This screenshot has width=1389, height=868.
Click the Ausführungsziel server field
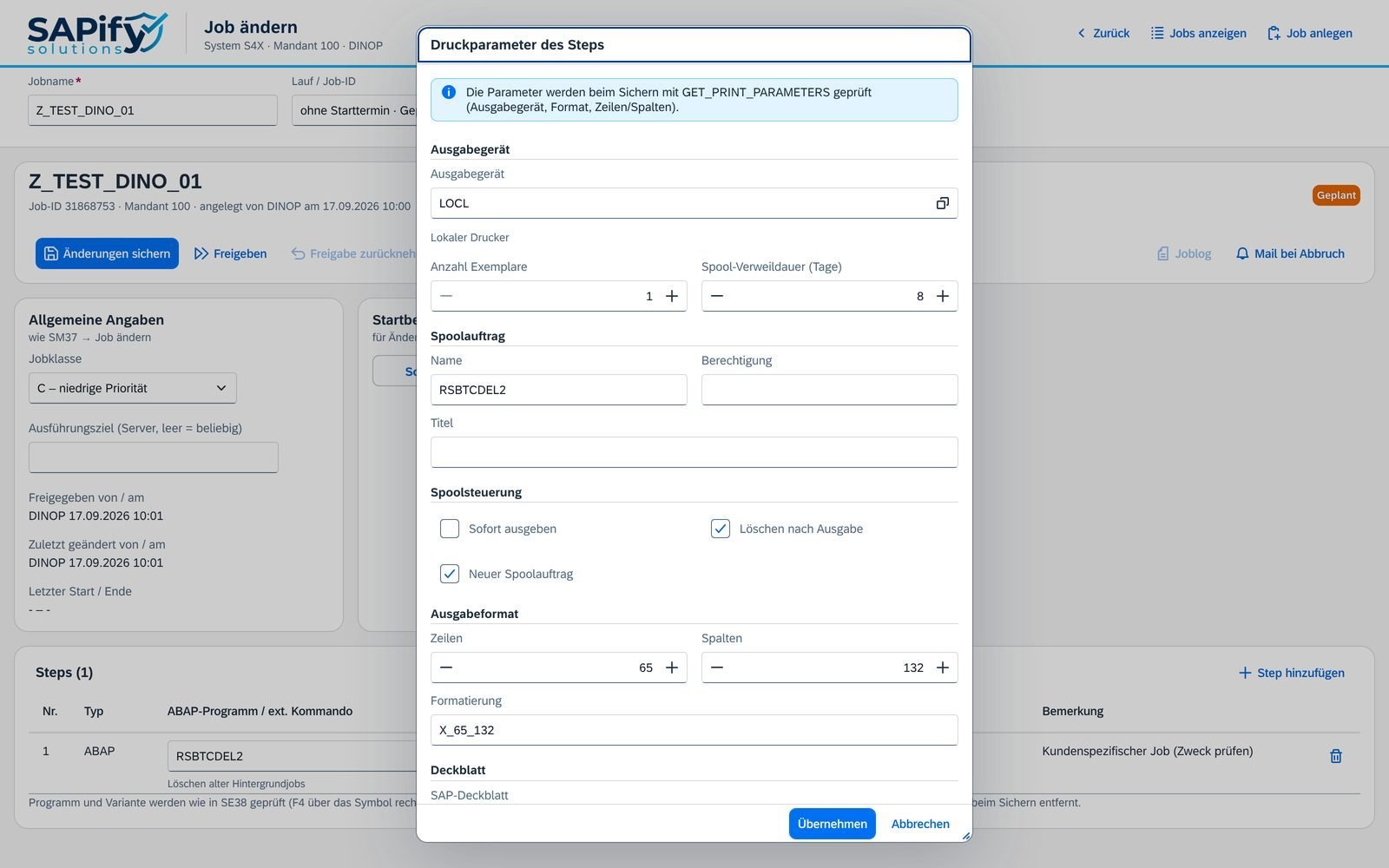pos(154,457)
